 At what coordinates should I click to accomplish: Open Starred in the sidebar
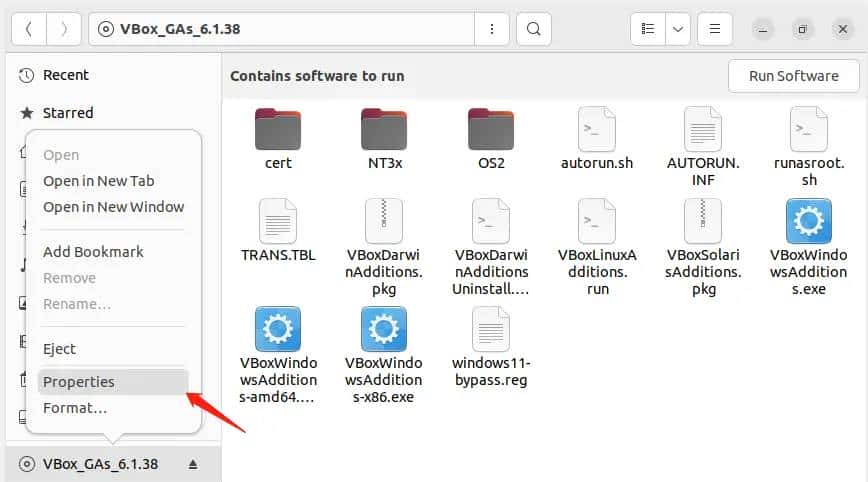pos(67,113)
